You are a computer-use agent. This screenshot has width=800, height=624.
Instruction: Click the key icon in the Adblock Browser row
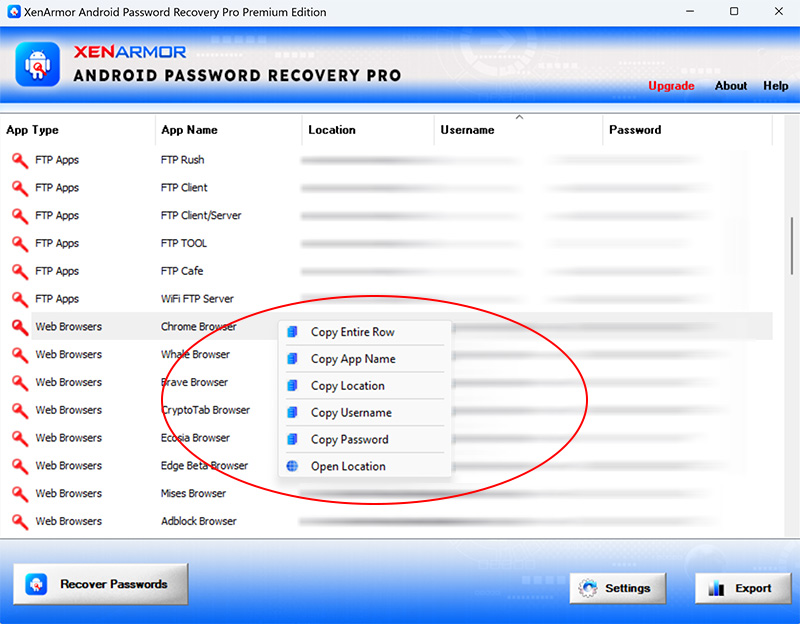tap(20, 521)
